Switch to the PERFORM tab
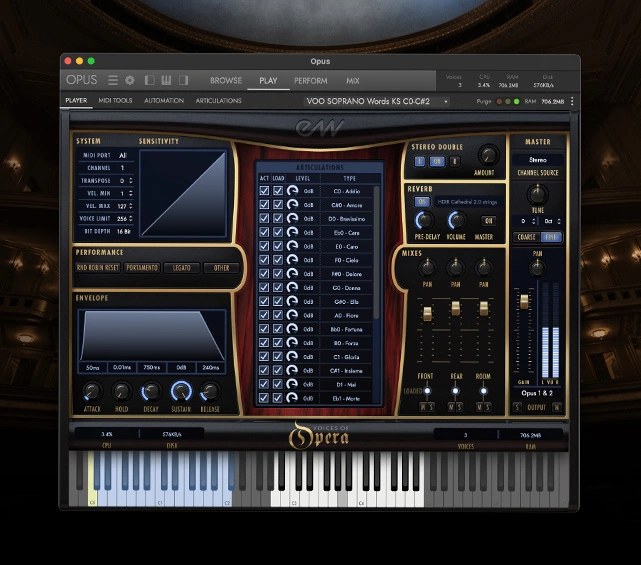 311,81
